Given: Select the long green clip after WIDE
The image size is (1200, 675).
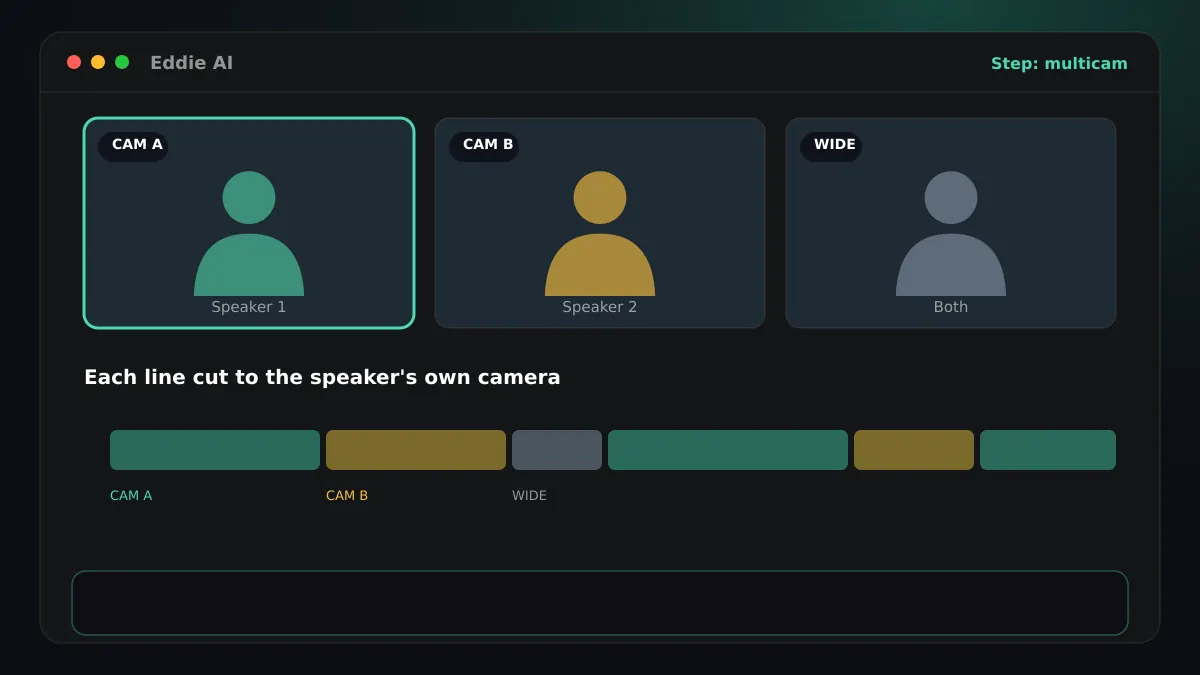Looking at the screenshot, I should 728,450.
